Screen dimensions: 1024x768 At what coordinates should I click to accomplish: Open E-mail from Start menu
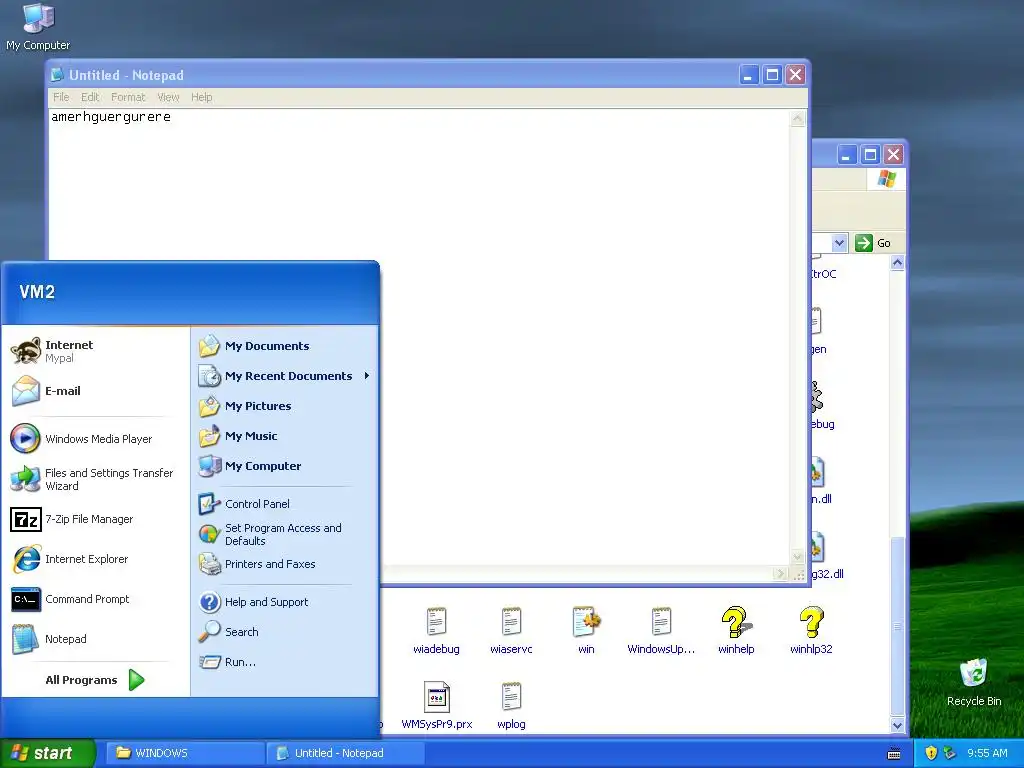[x=95, y=391]
